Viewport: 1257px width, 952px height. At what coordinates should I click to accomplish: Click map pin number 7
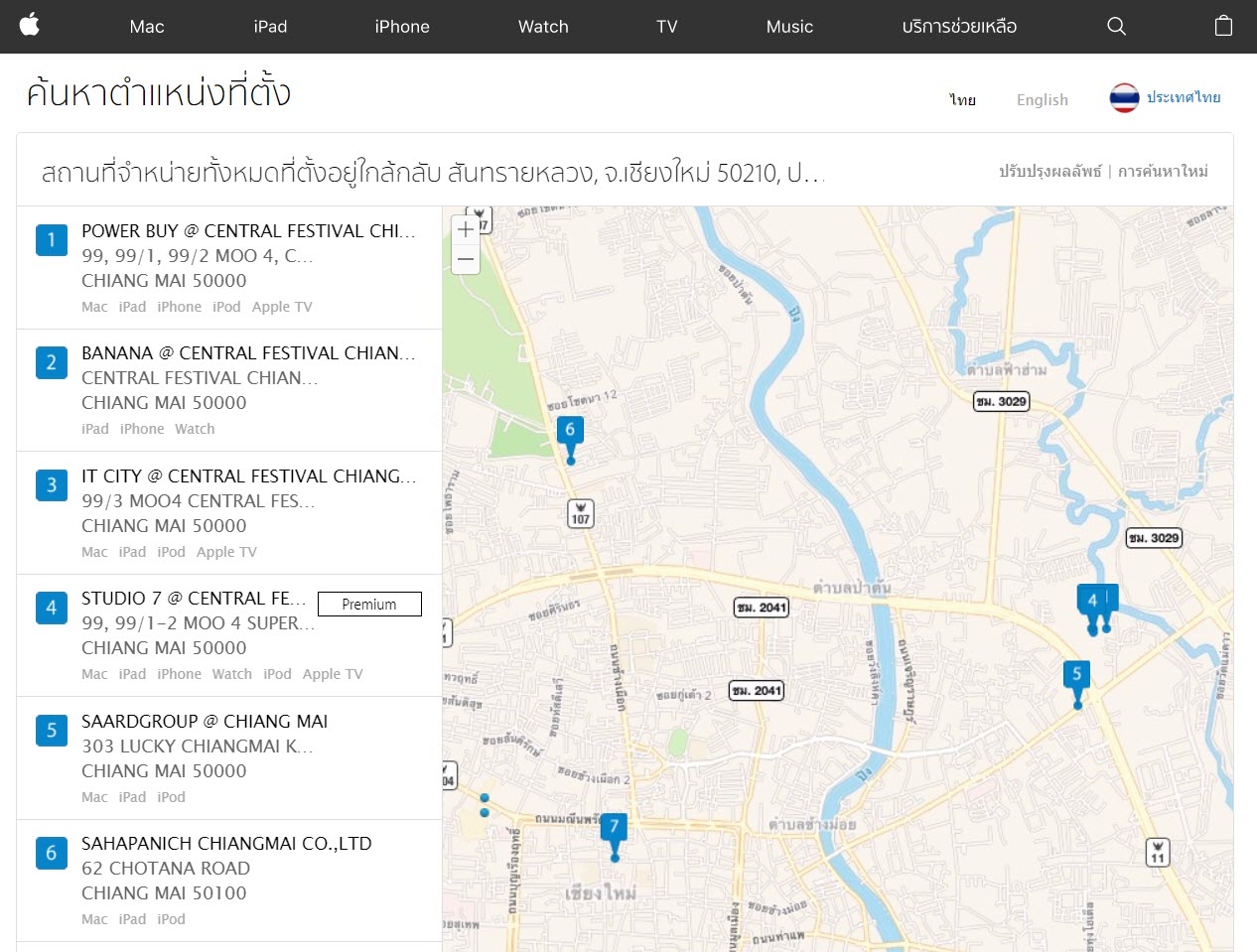(x=614, y=829)
